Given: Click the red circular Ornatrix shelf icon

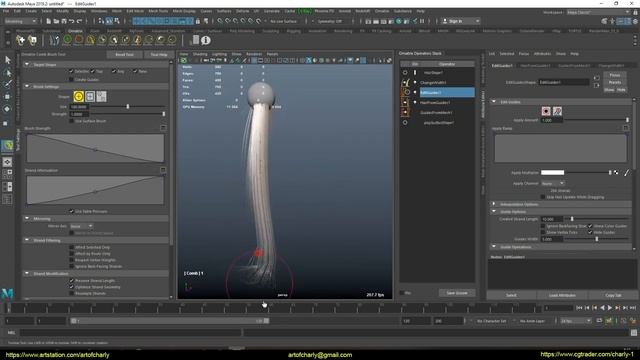Looking at the screenshot, I should pyautogui.click(x=79, y=40).
